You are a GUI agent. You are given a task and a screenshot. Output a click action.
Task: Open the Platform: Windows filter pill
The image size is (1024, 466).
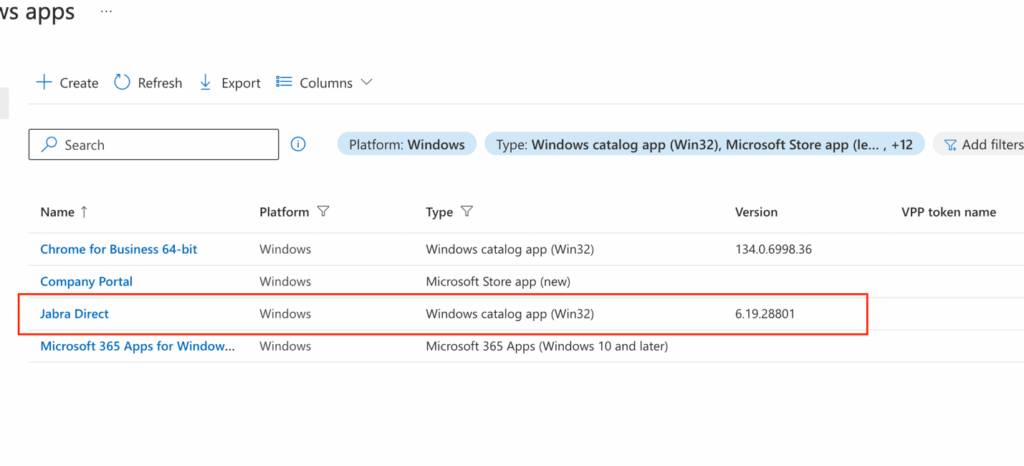406,144
